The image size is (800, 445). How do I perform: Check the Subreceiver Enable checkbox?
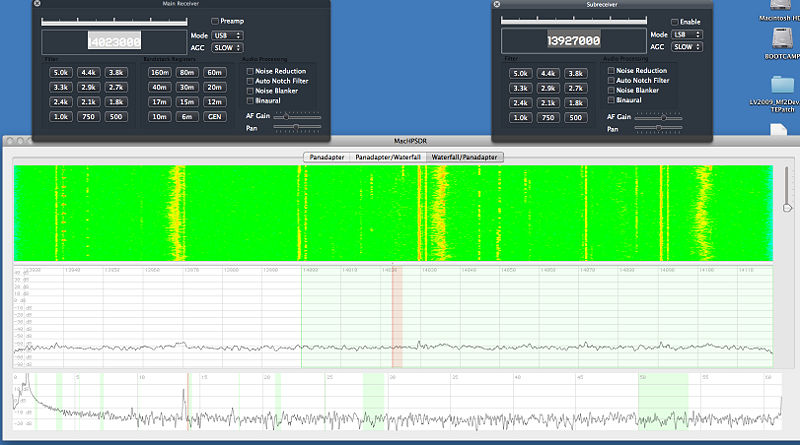click(x=675, y=21)
